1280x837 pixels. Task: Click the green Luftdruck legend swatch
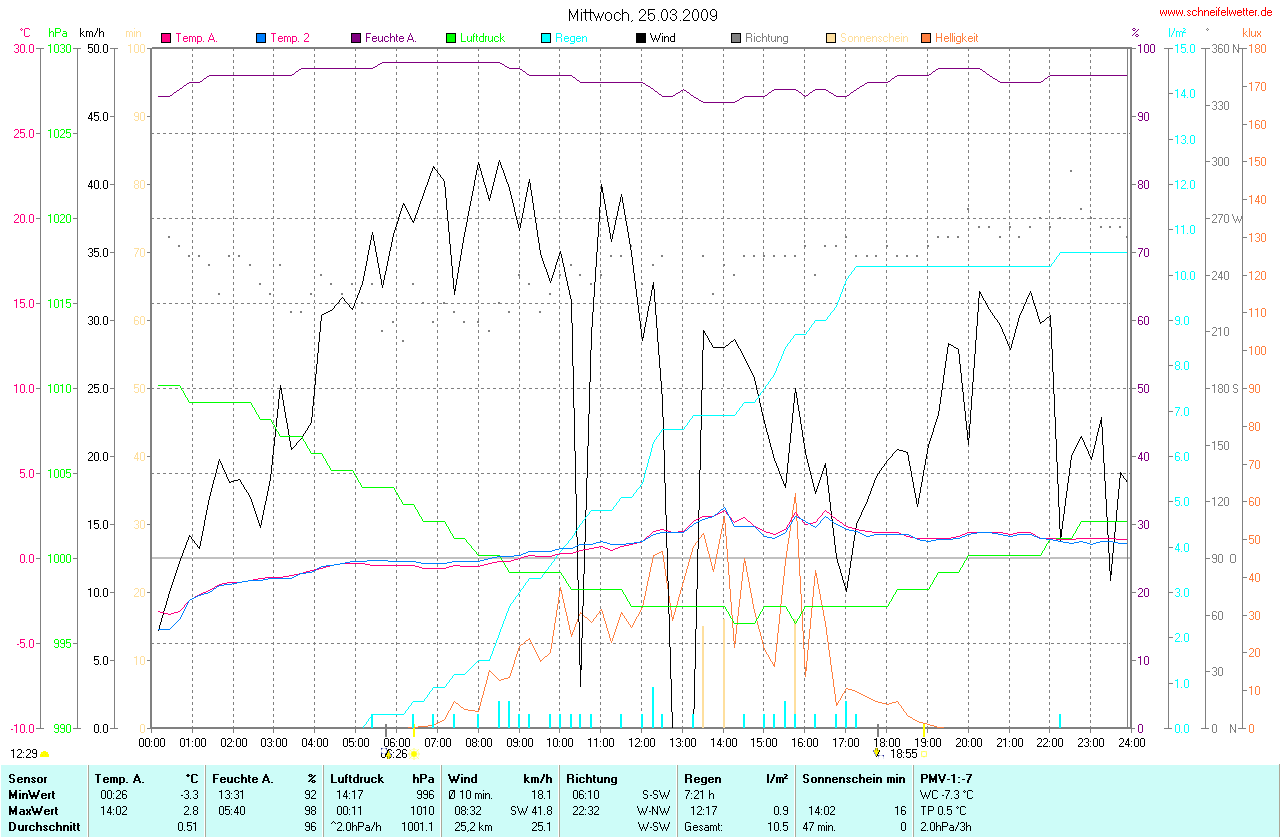(451, 38)
